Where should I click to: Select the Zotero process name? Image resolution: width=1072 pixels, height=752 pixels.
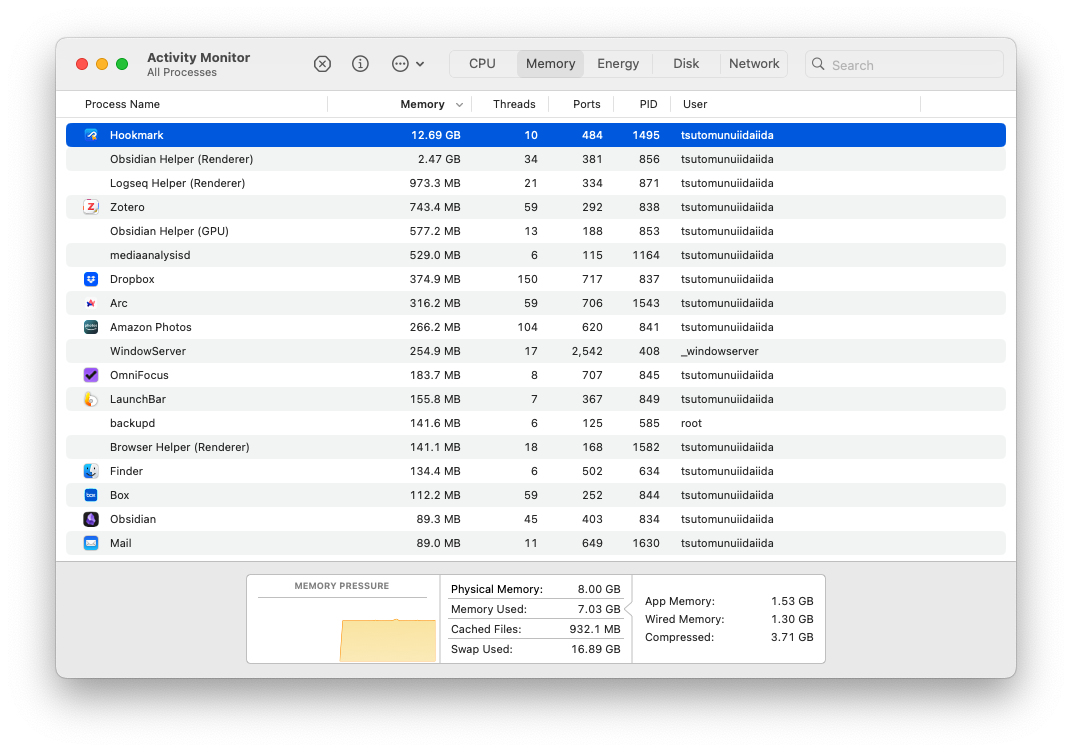[x=127, y=207]
